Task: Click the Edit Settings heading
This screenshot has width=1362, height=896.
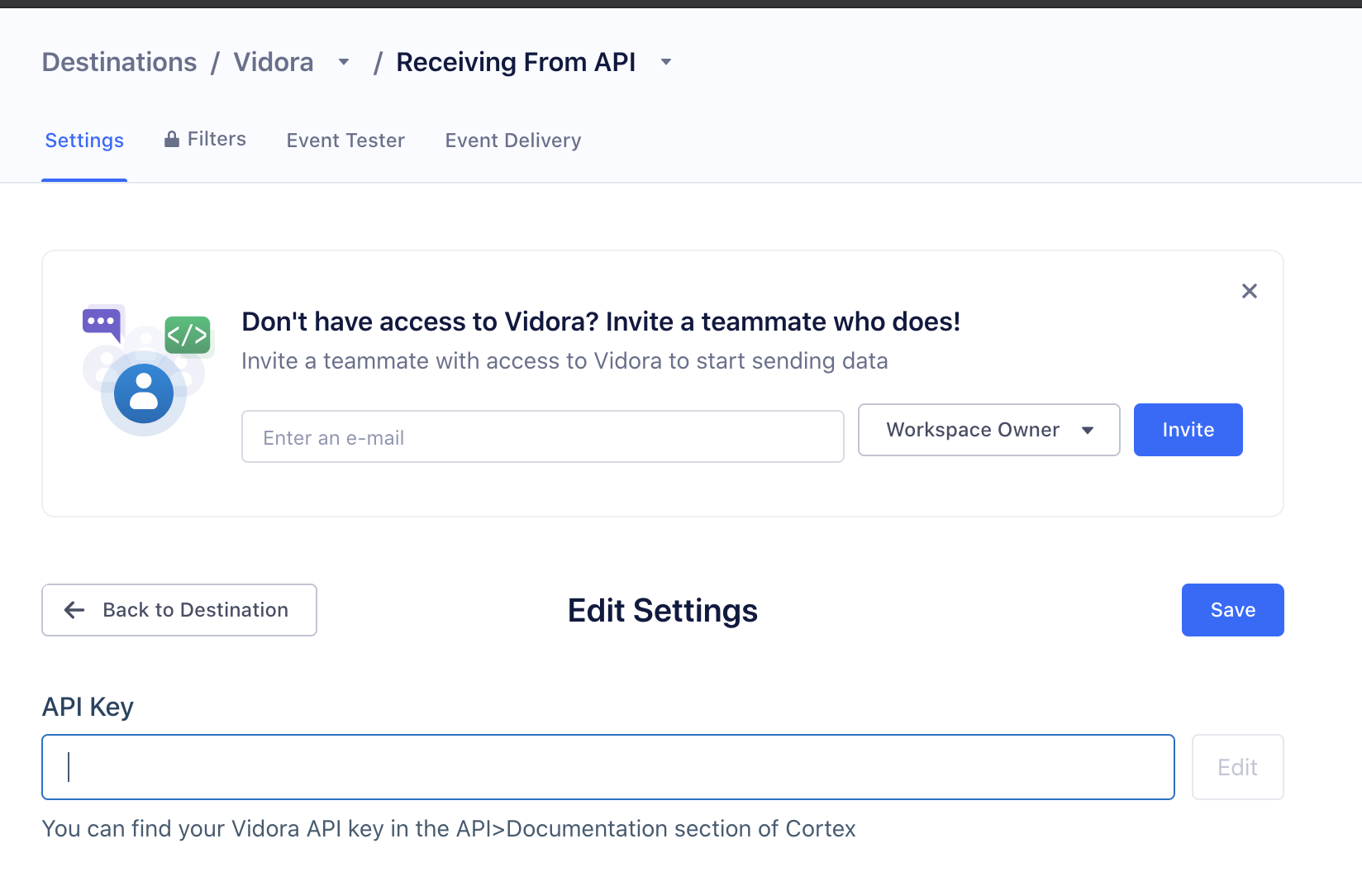Action: coord(662,611)
